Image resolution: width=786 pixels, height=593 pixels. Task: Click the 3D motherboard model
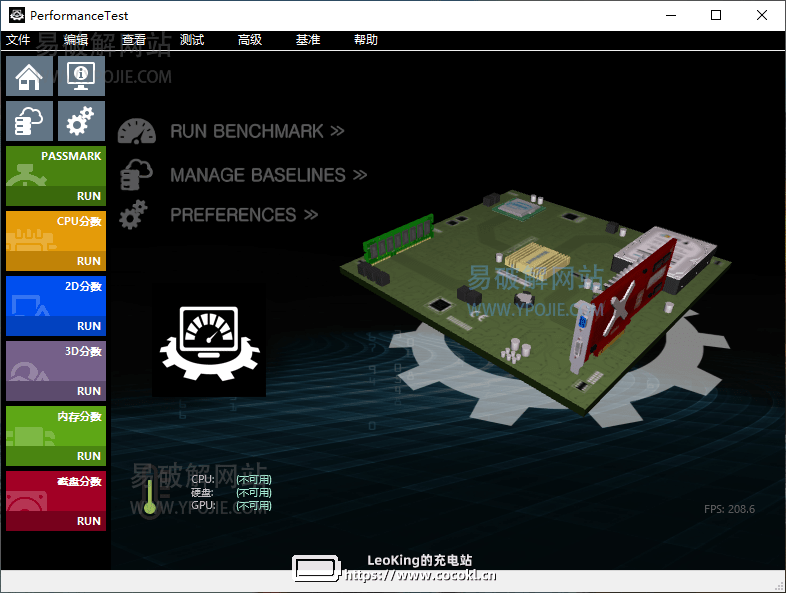click(535, 301)
